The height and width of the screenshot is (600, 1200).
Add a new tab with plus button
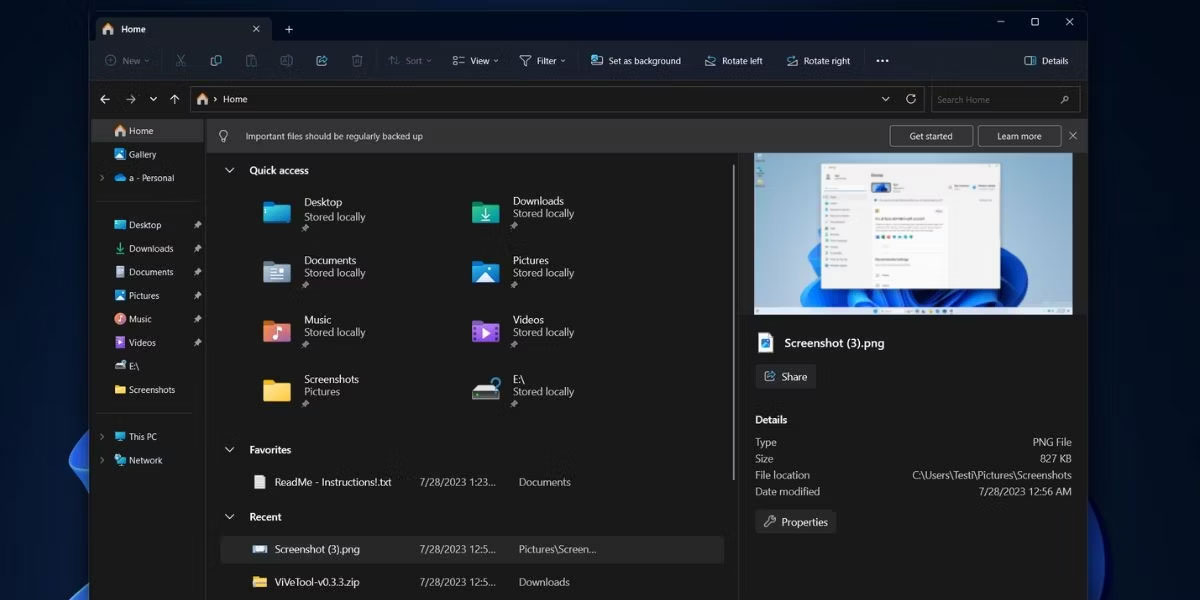click(289, 29)
